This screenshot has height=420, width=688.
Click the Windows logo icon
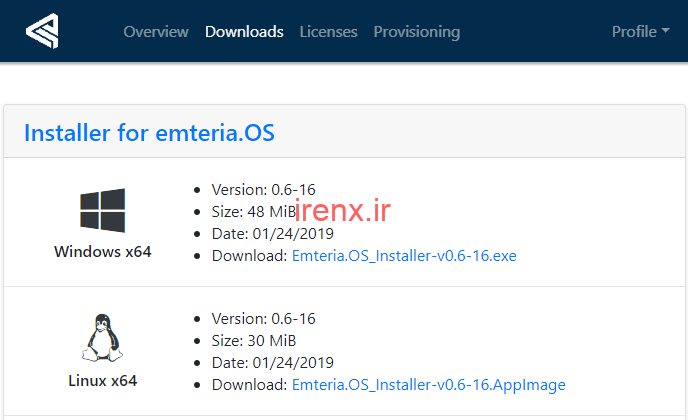tap(102, 211)
